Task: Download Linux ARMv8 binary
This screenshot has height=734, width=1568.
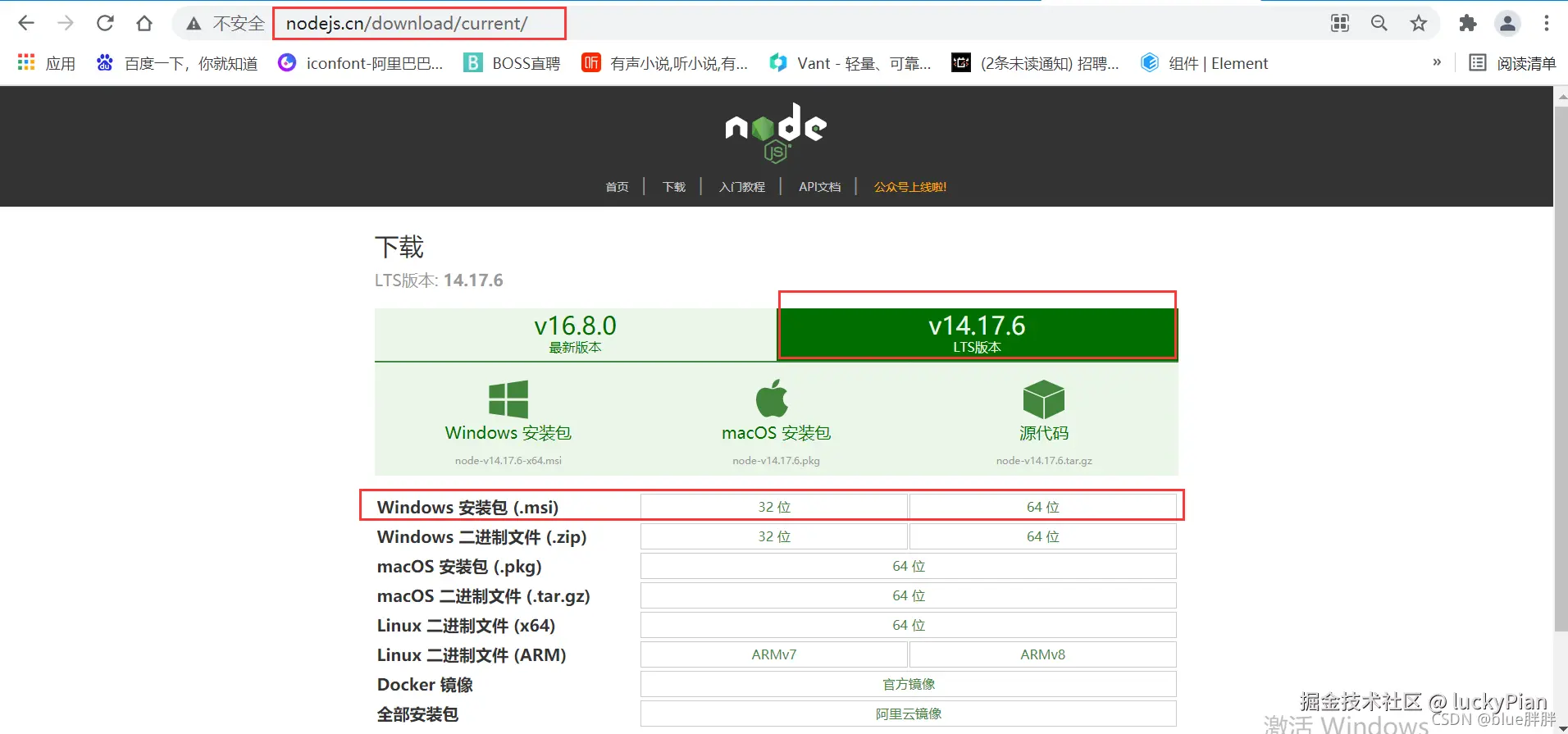Action: pyautogui.click(x=1043, y=654)
